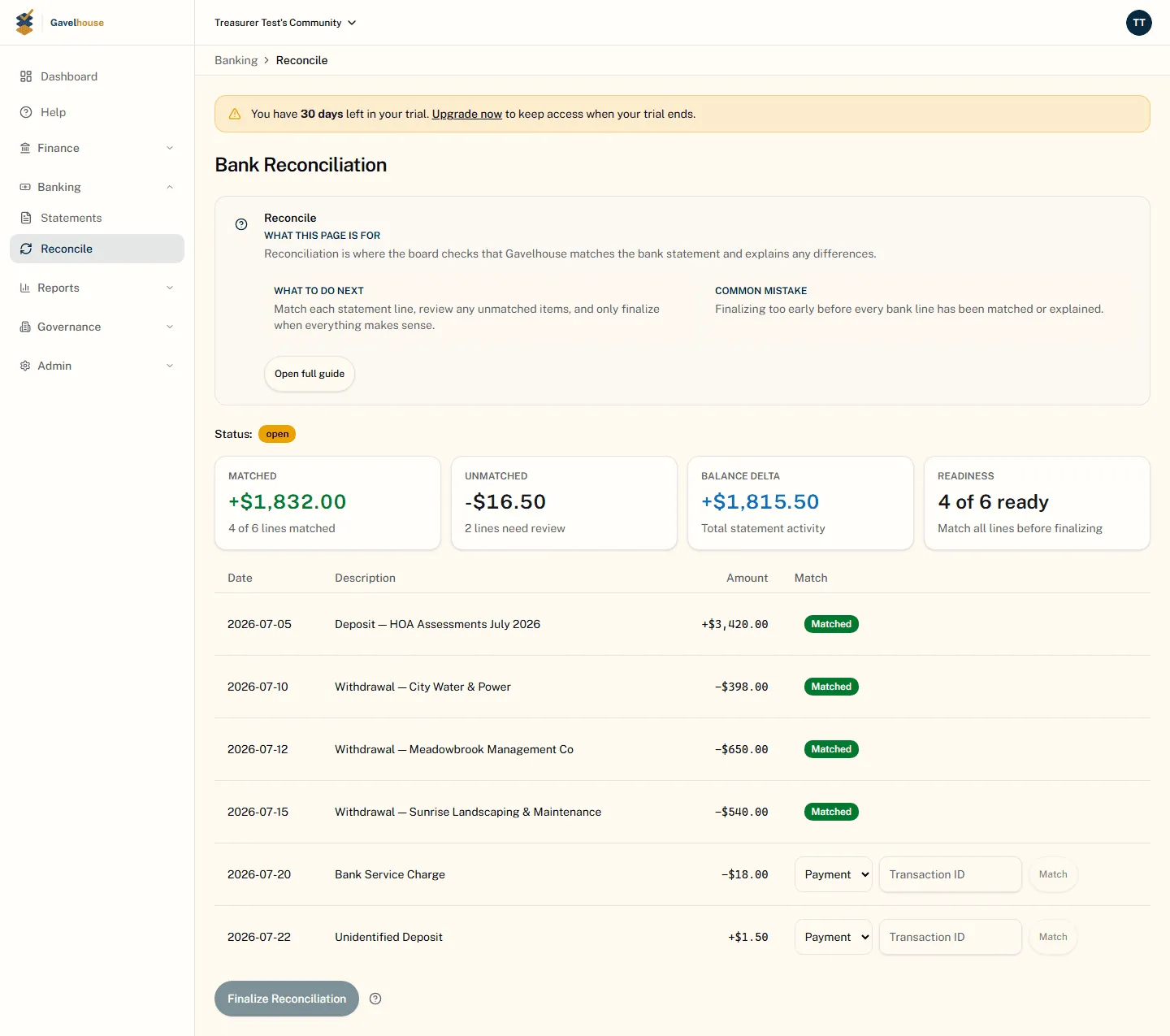
Task: Click the Unidentified Deposit description
Action: point(388,937)
